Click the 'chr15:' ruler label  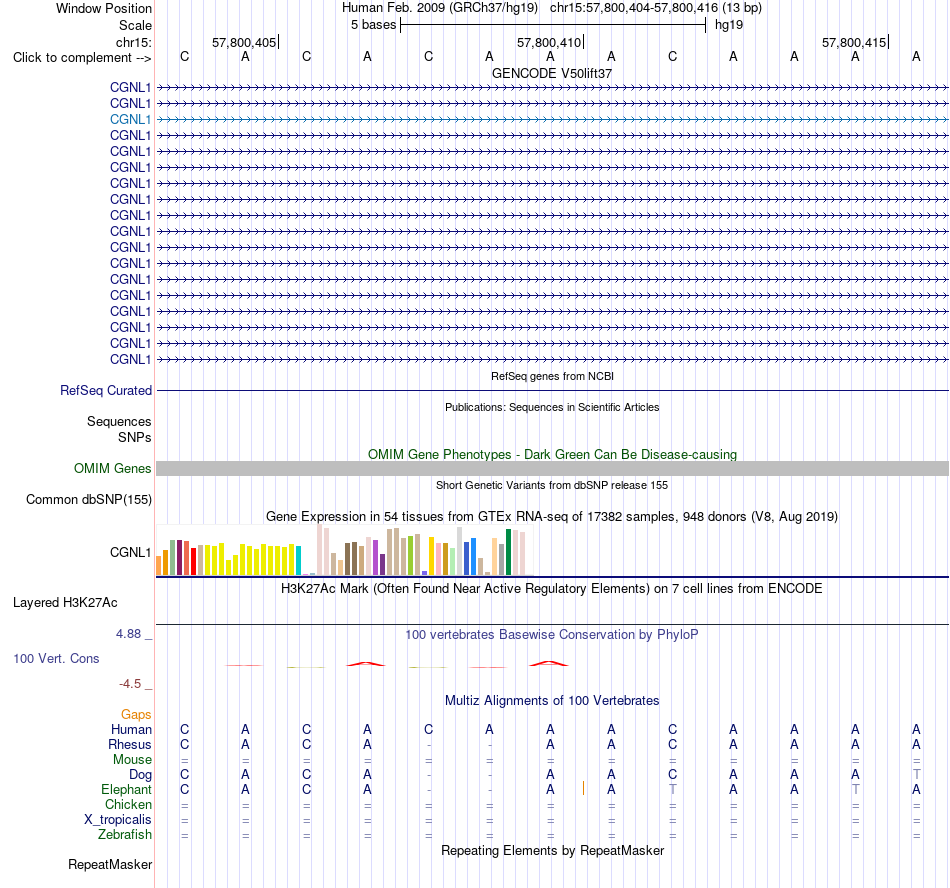[134, 42]
